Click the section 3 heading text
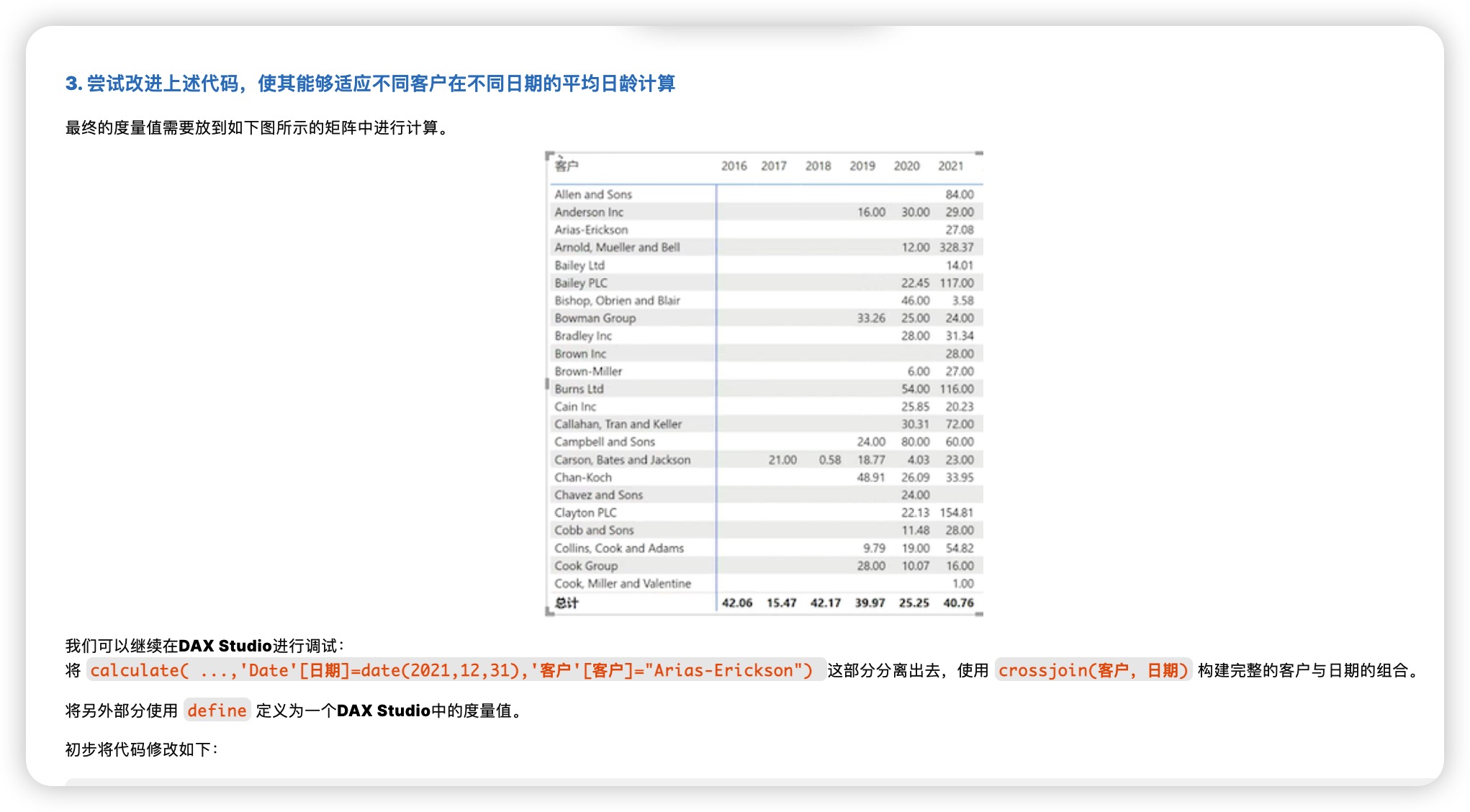Image resolution: width=1470 pixels, height=812 pixels. coord(370,84)
